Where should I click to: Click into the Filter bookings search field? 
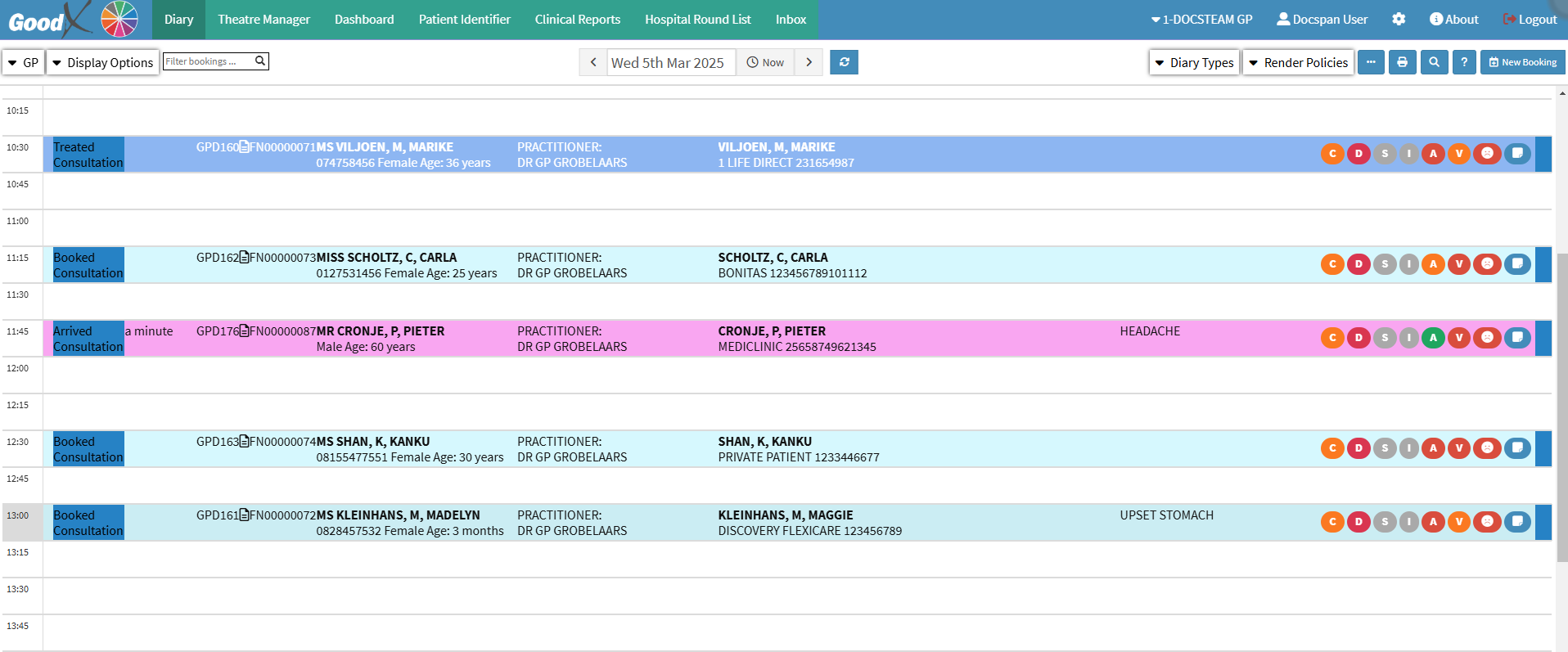click(x=209, y=61)
